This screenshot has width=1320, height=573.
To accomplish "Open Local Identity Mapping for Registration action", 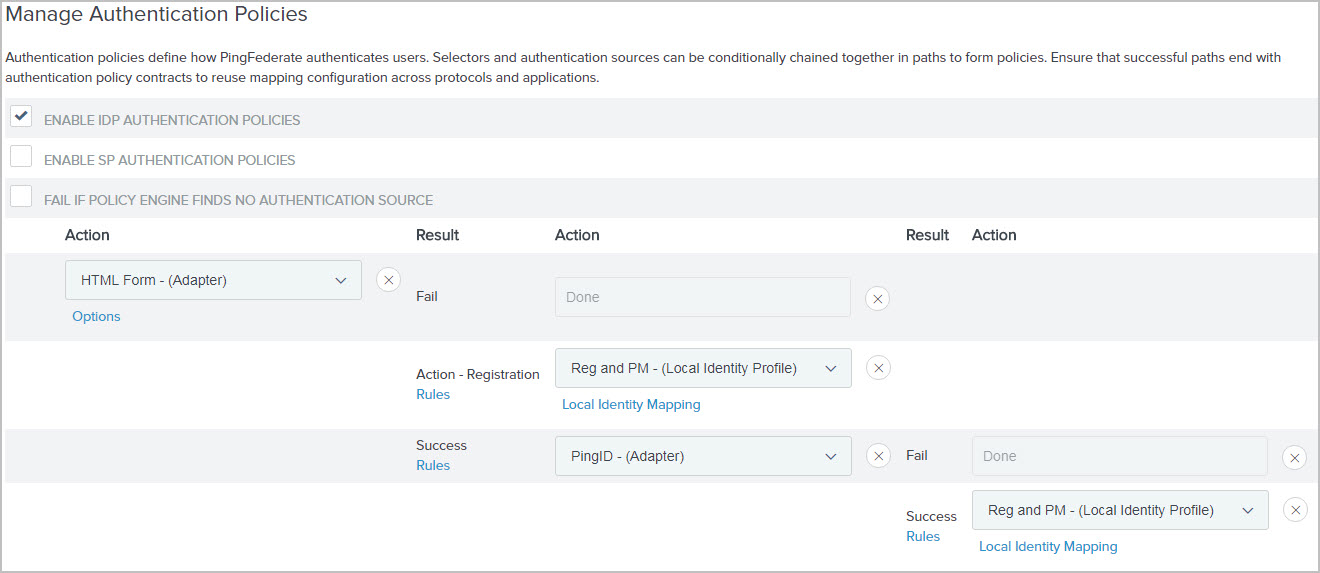I will (x=631, y=404).
